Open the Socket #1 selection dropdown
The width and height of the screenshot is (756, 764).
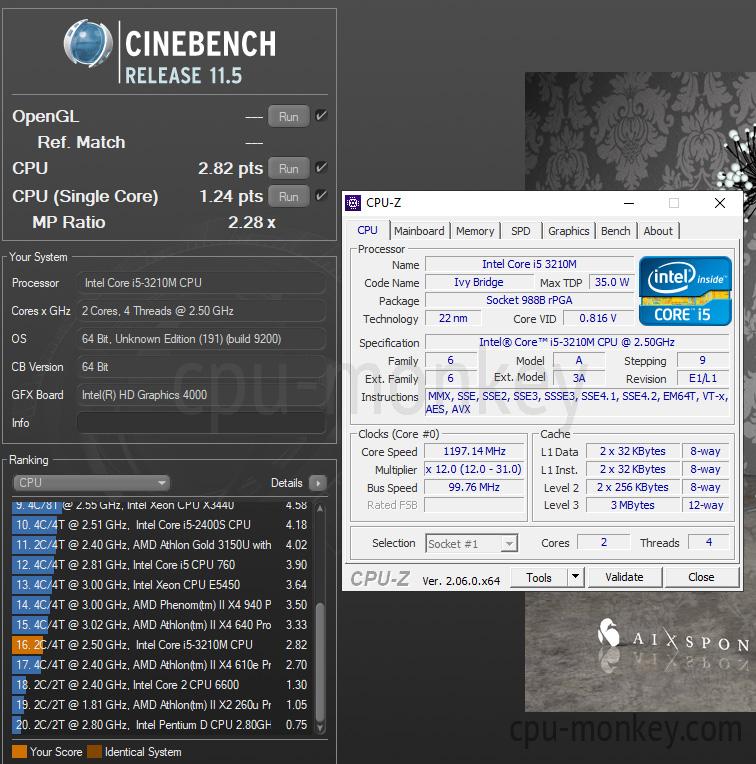point(472,543)
